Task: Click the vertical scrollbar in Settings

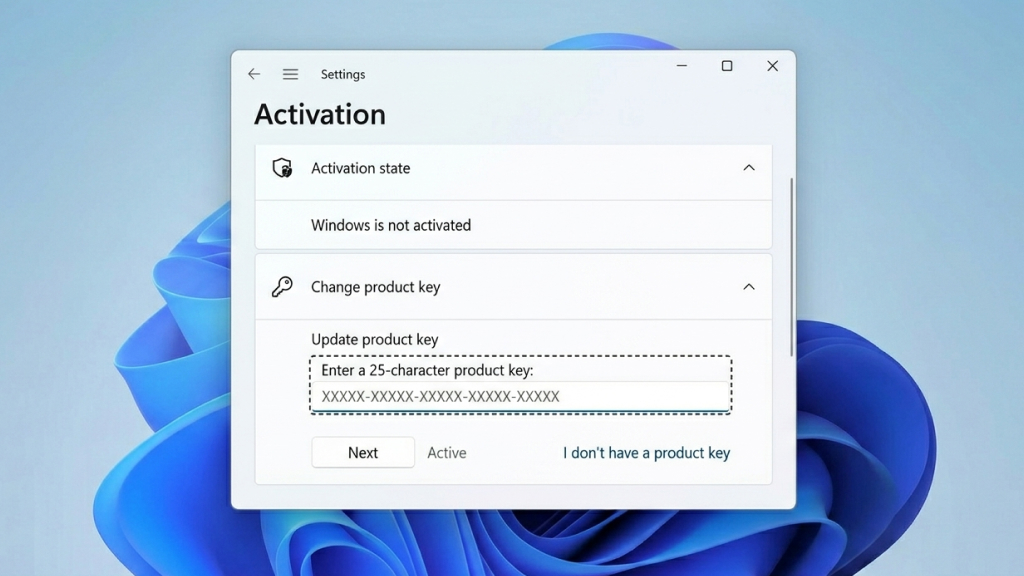Action: tap(792, 266)
